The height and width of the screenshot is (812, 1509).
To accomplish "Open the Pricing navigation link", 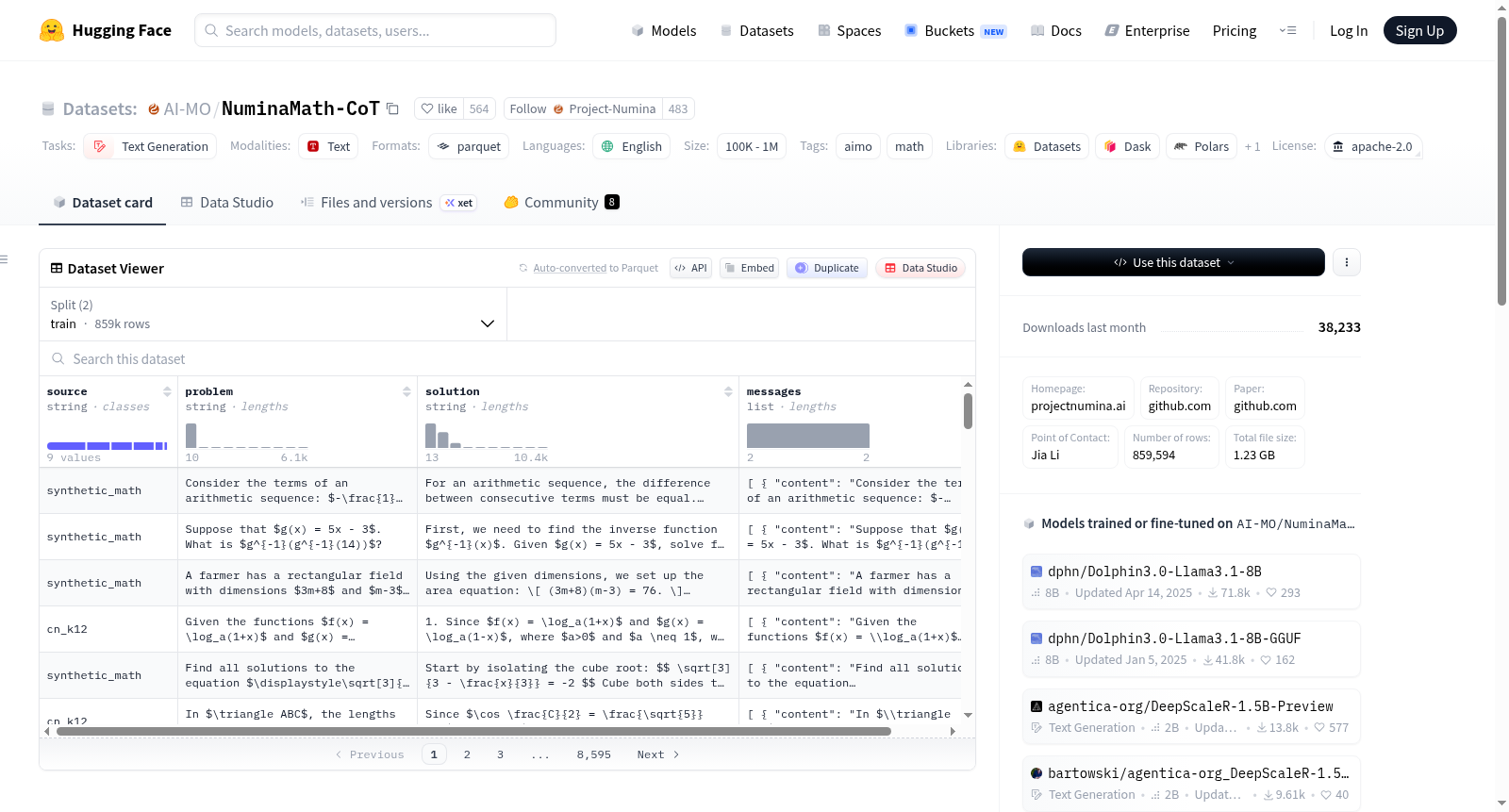I will pos(1235,30).
